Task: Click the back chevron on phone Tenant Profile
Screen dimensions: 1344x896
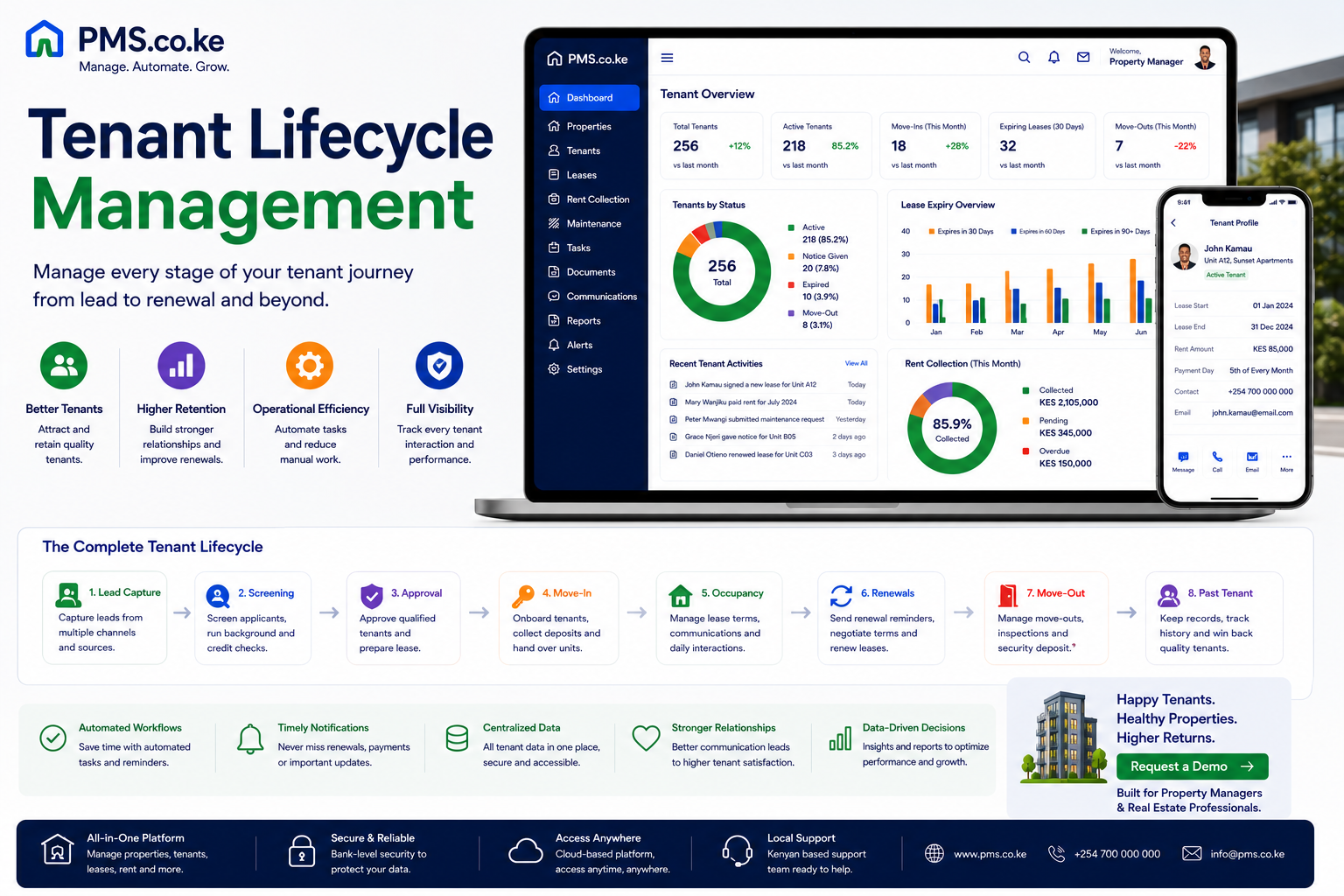Action: [x=1173, y=223]
